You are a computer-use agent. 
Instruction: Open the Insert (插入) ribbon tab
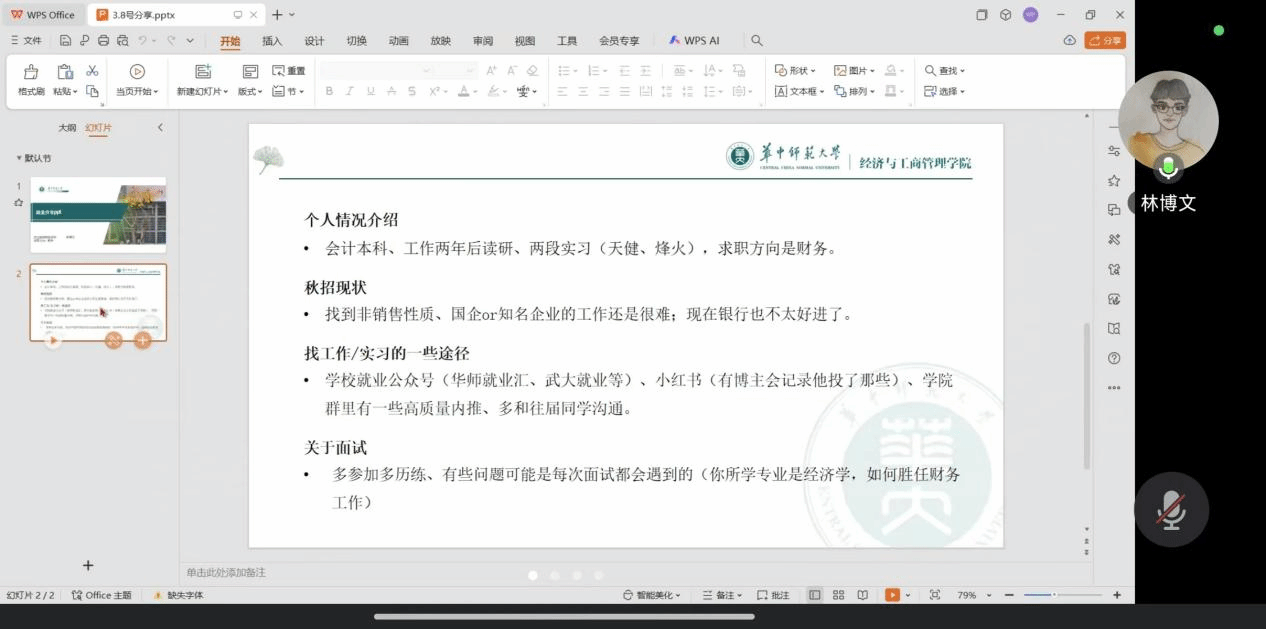[272, 41]
